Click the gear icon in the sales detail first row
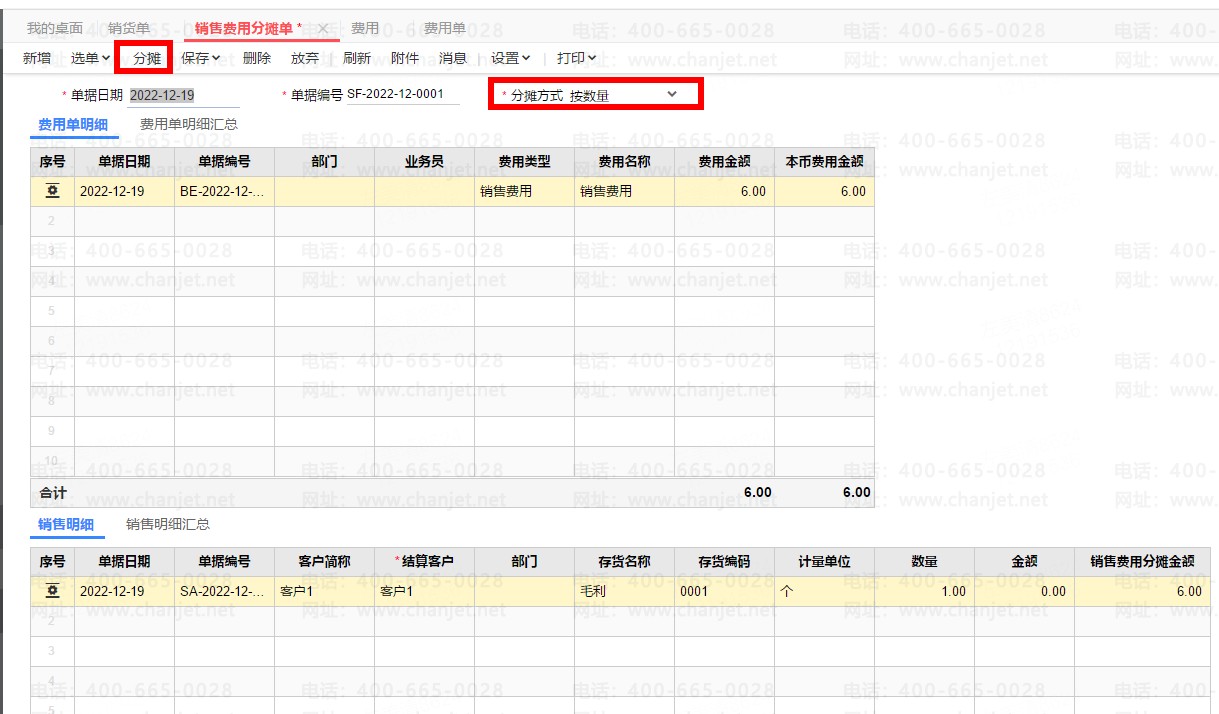The width and height of the screenshot is (1219, 714). 52,591
